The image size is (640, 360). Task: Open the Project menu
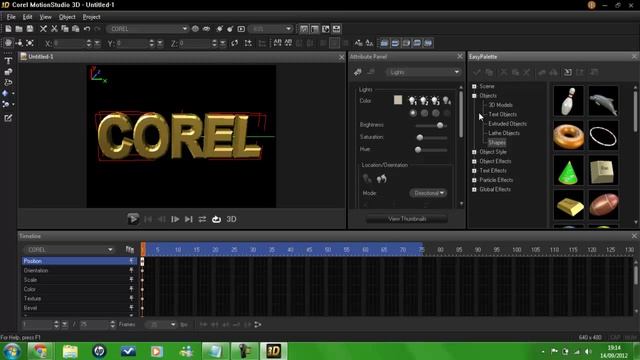click(91, 17)
